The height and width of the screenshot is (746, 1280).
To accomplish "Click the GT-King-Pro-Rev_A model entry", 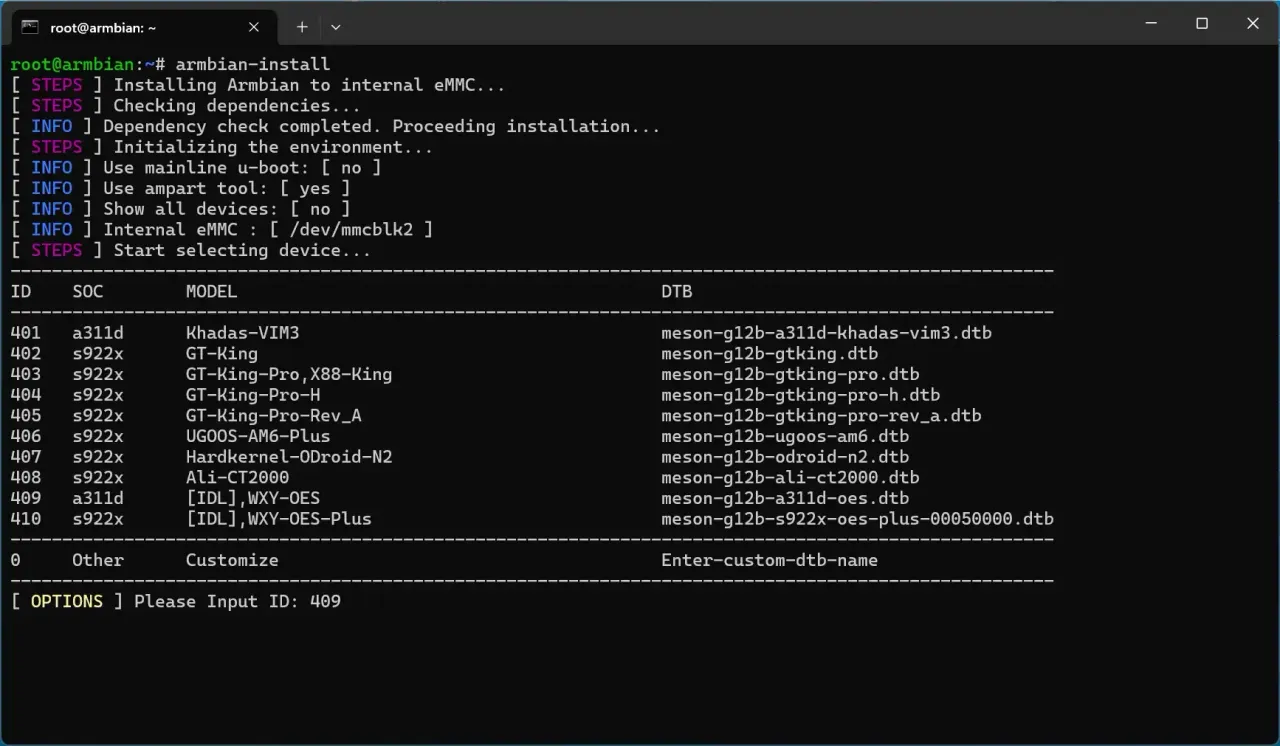I will [x=273, y=415].
